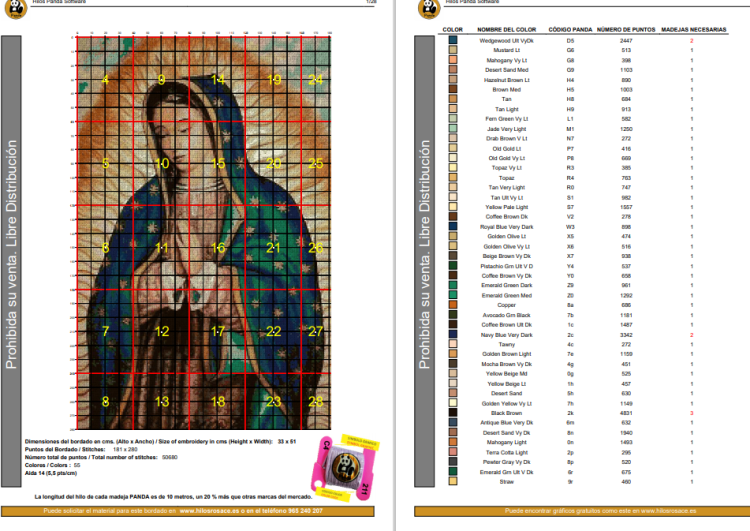Click pattern section number 10 on the chart
This screenshot has height=531, width=750.
click(x=163, y=162)
